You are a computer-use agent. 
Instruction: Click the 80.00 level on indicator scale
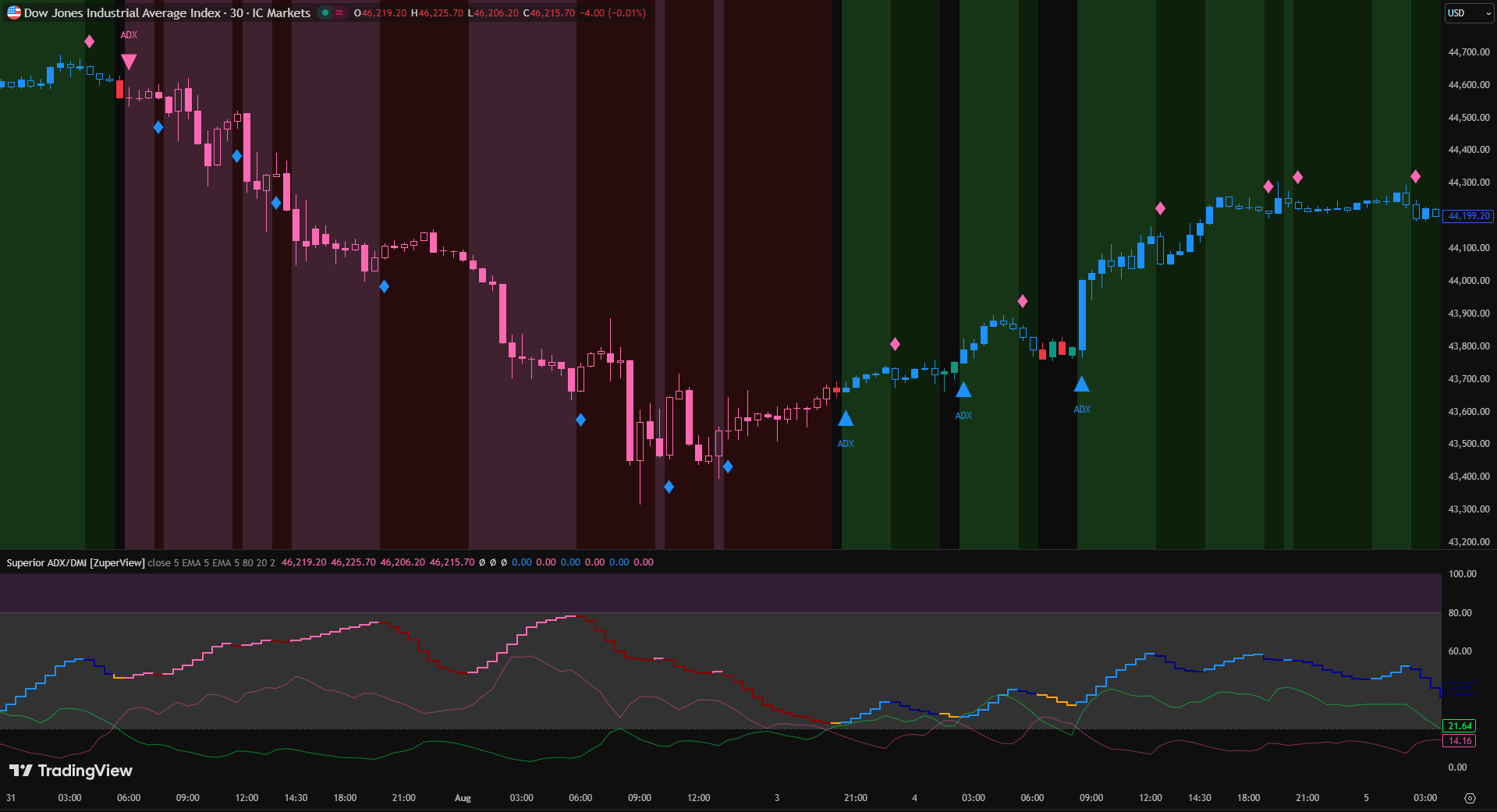coord(1460,613)
